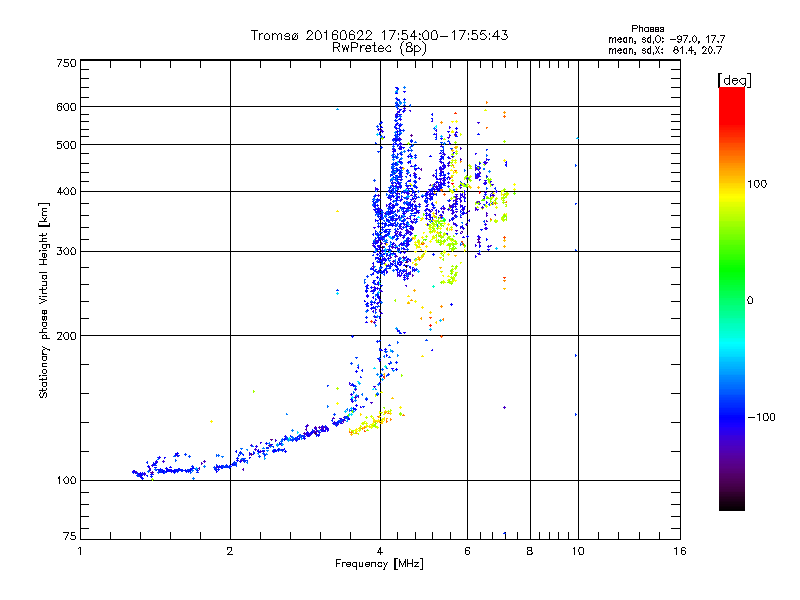Click y-axis tick label '400'
800x600 pixels.
pyautogui.click(x=66, y=192)
